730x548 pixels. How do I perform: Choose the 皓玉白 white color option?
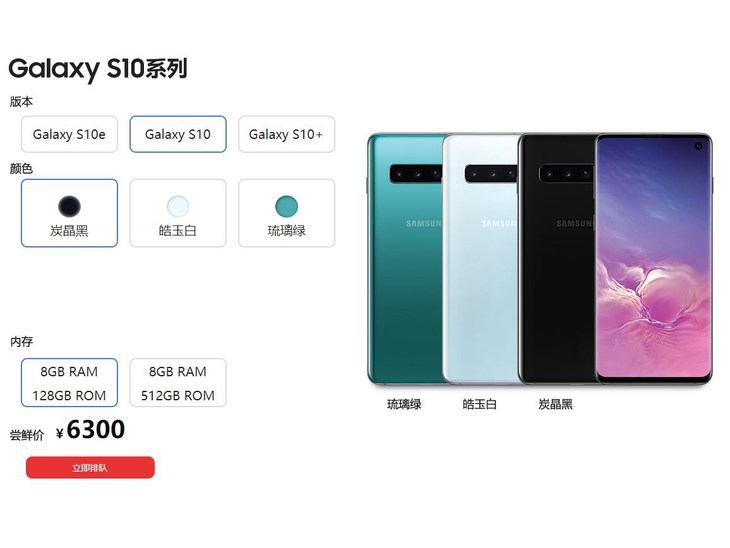[178, 213]
